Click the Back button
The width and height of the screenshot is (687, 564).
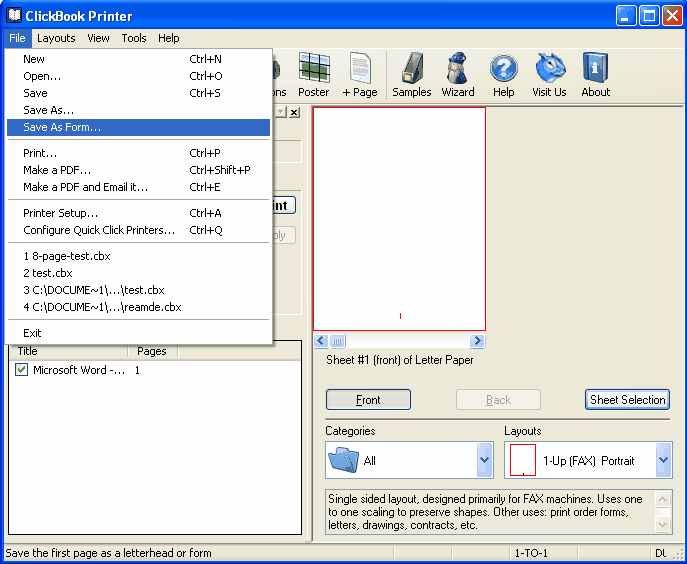(x=498, y=400)
